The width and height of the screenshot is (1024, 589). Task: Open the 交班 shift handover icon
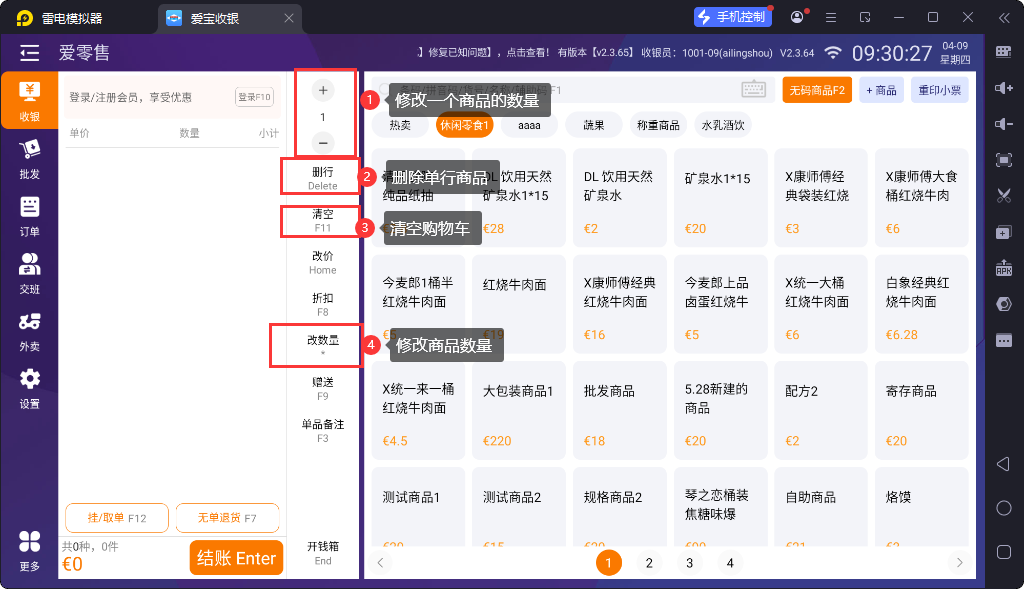click(29, 273)
